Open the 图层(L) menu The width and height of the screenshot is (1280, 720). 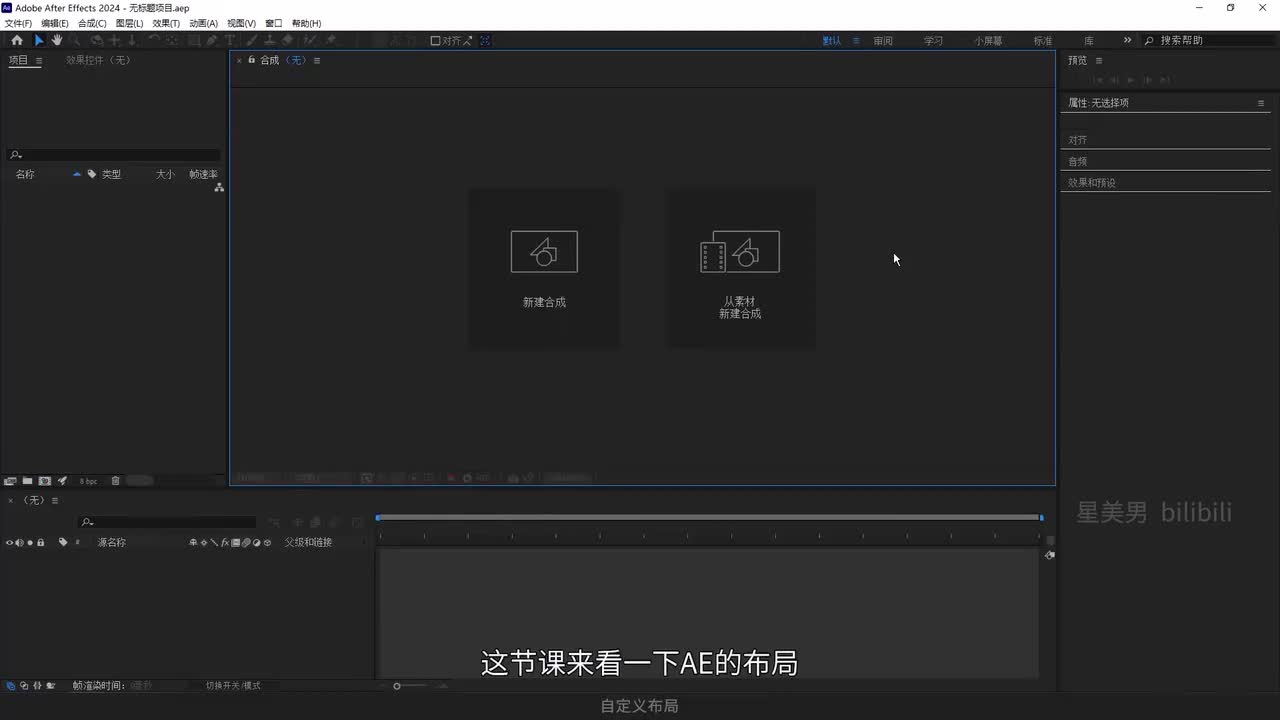click(x=129, y=23)
